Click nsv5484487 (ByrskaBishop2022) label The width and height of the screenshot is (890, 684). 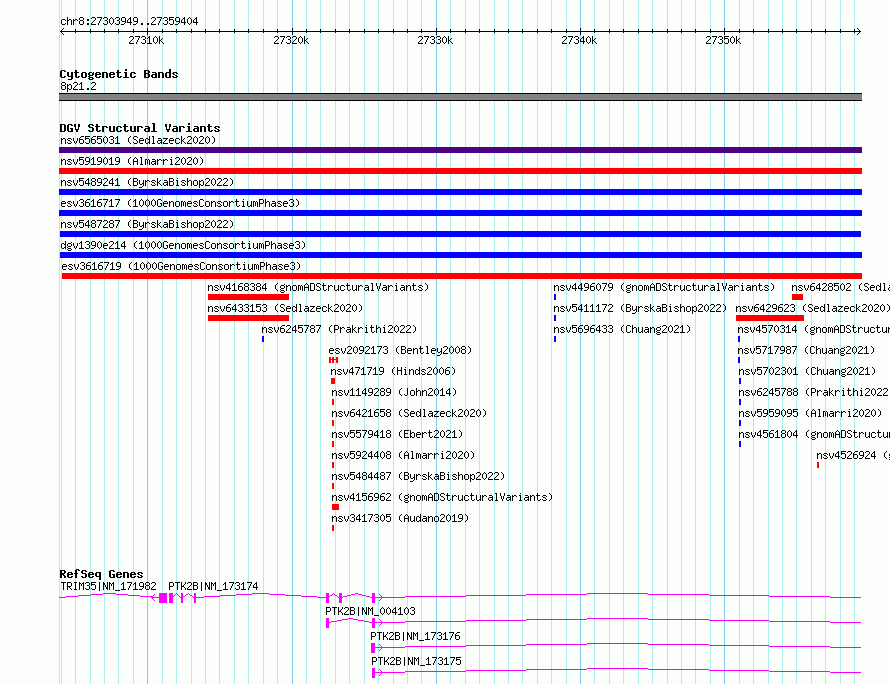(418, 476)
